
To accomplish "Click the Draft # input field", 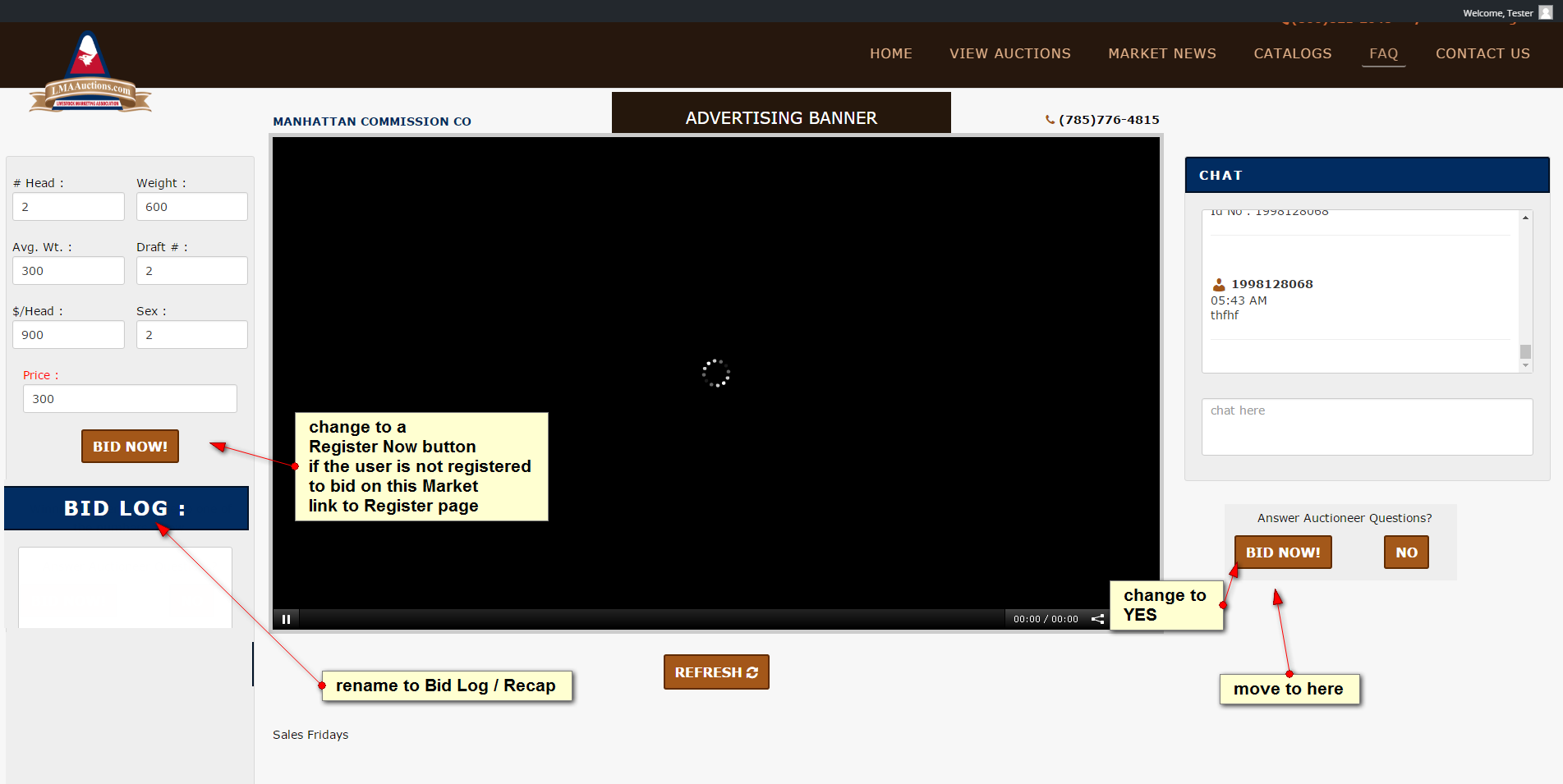I will [x=192, y=271].
